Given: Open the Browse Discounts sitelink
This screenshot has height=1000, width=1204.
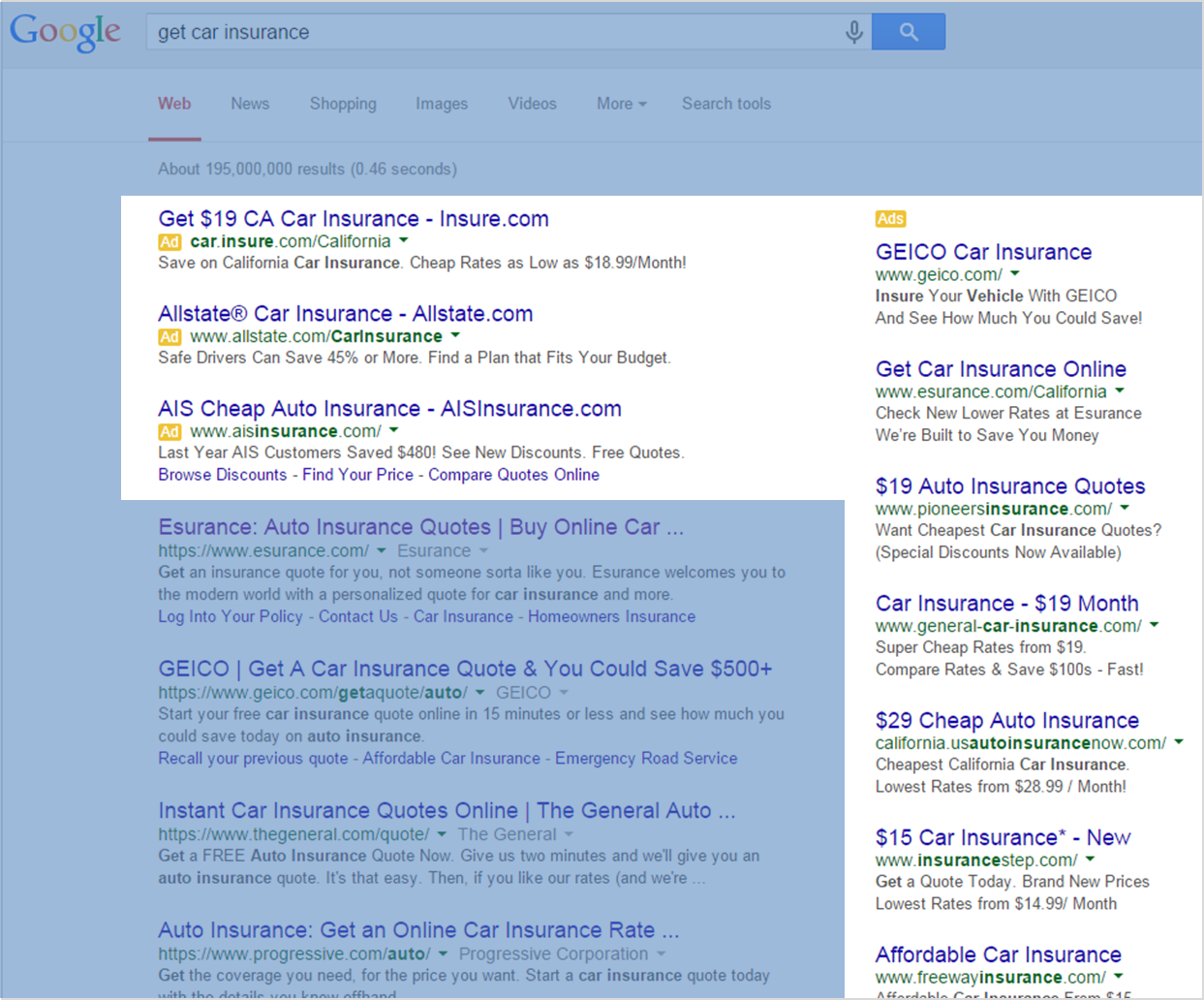Looking at the screenshot, I should [x=223, y=475].
